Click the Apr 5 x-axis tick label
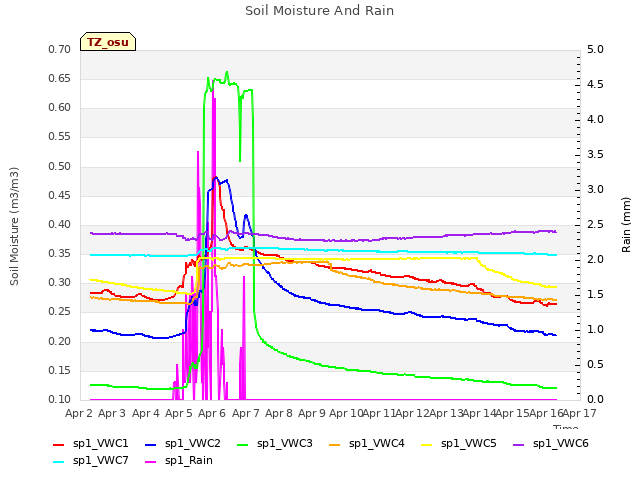Screen dimensions: 640x480 [x=179, y=413]
